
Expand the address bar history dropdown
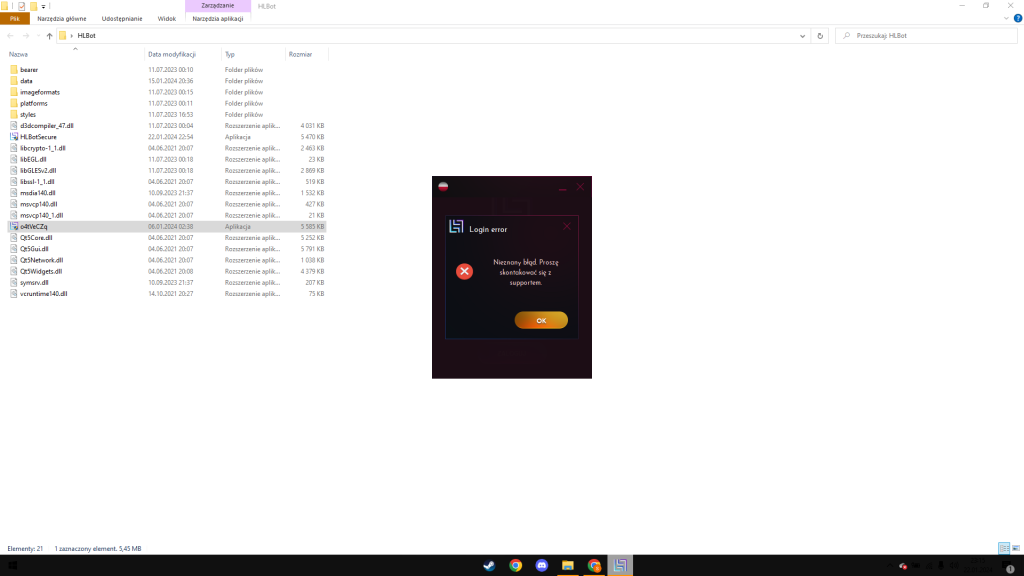pos(803,35)
